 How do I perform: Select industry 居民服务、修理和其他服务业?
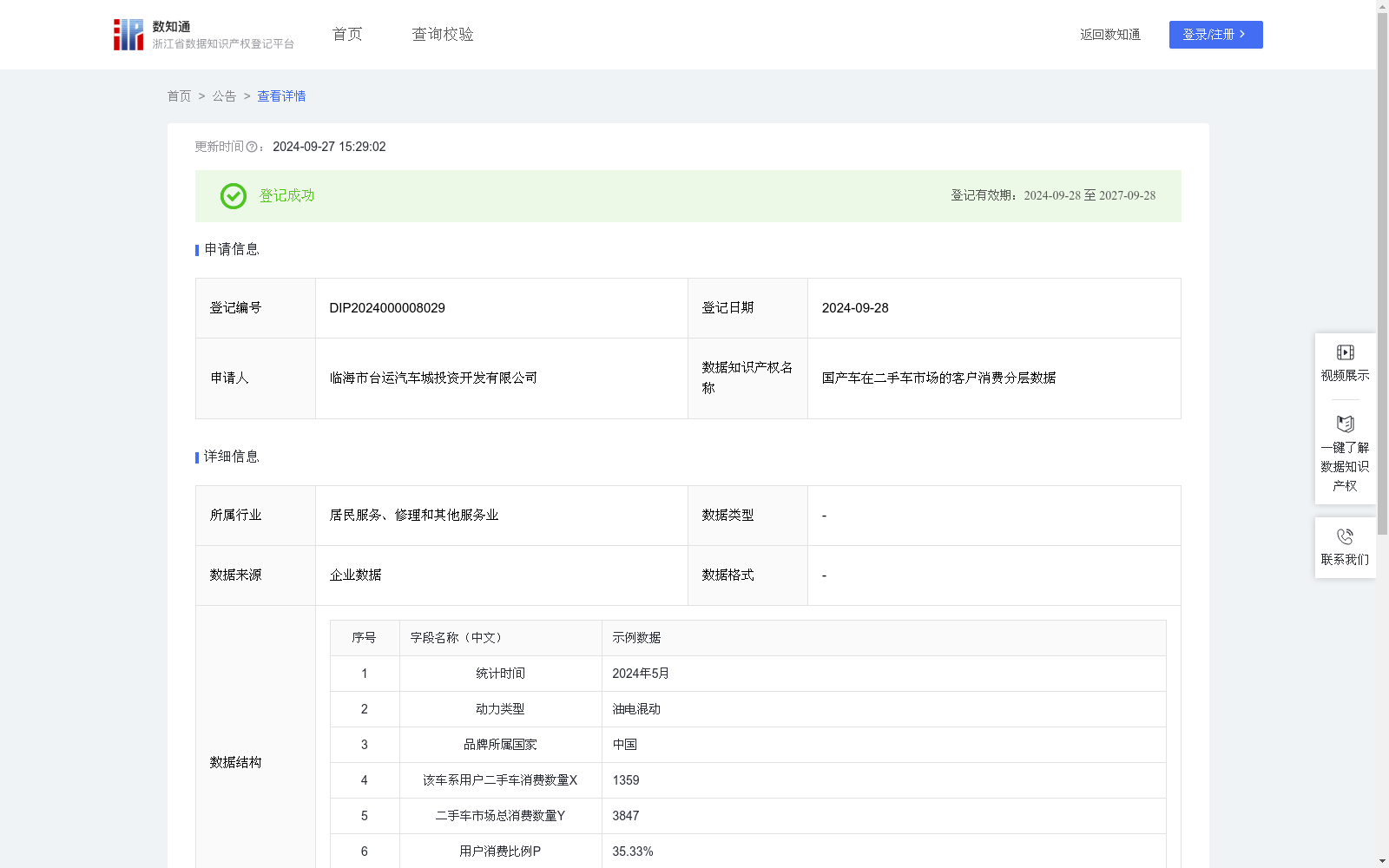click(x=413, y=515)
